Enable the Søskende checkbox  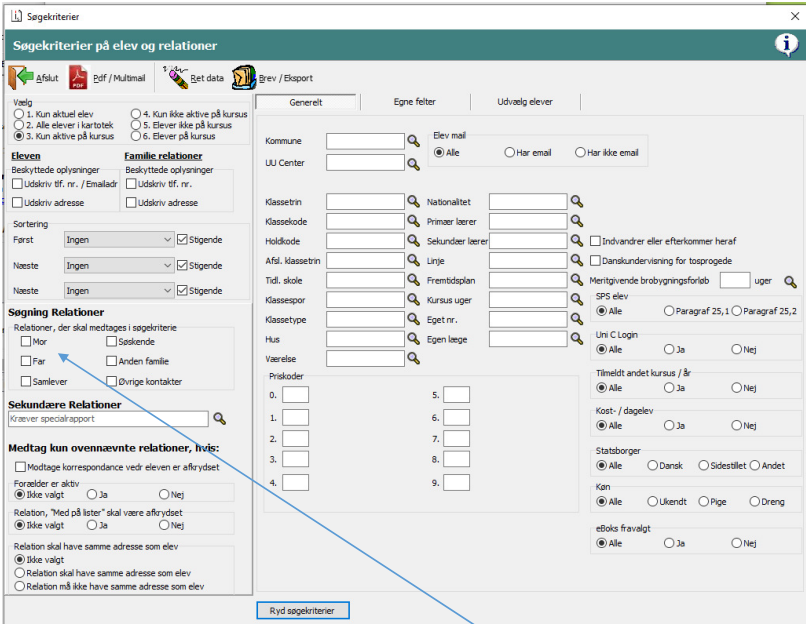[x=112, y=341]
